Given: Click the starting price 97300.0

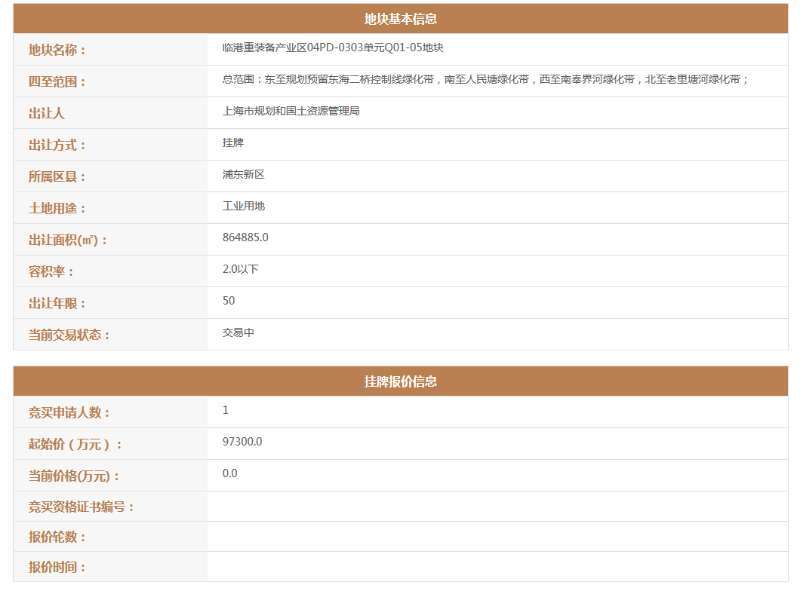Looking at the screenshot, I should (242, 441).
